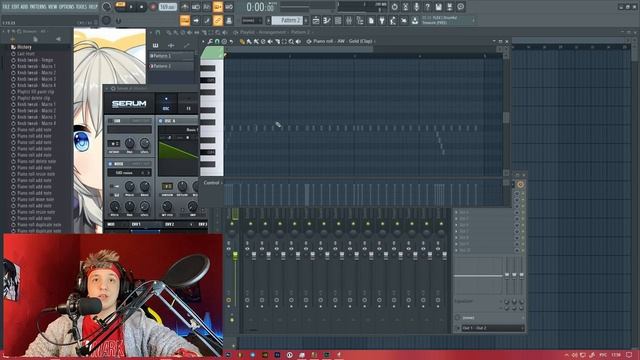Toggle the metronome icon
Screen dimensions: 640x360
[185, 7]
